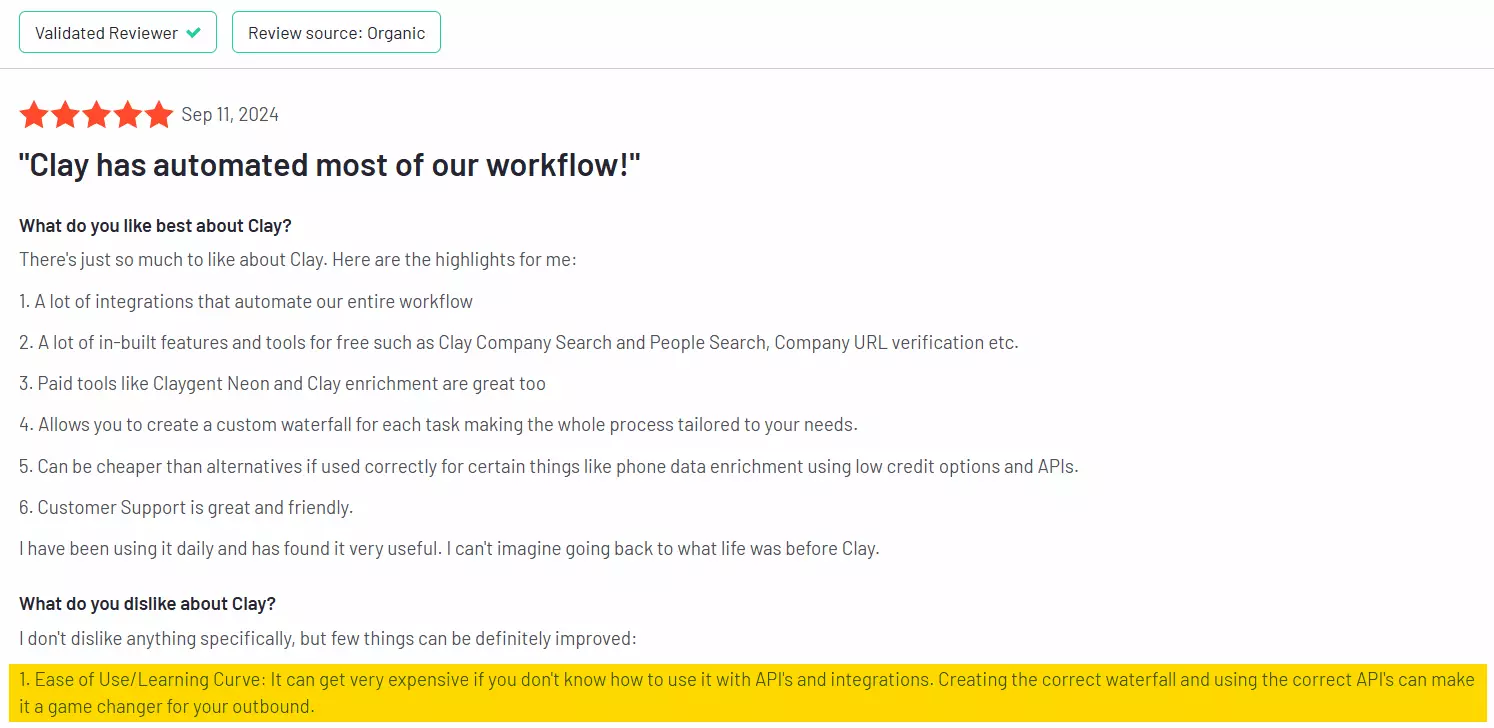Open the "Clay has automated most of our workflow!" title

[x=329, y=165]
